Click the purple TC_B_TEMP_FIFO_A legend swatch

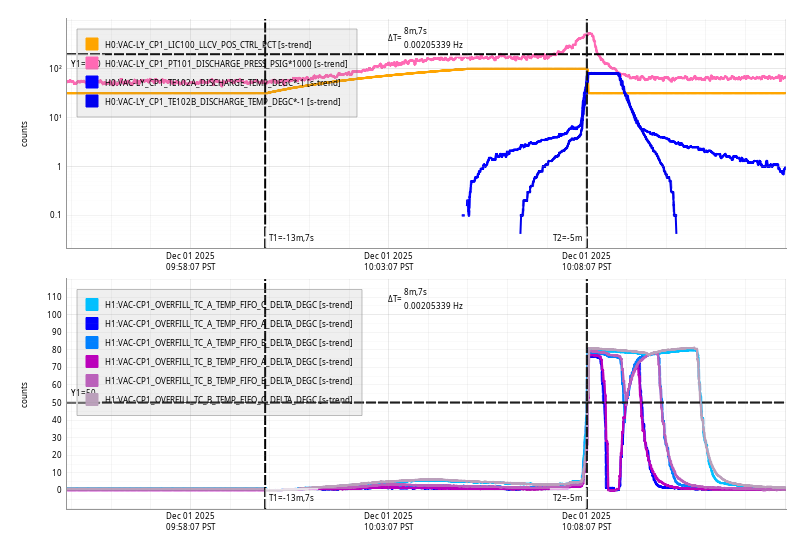click(x=92, y=362)
